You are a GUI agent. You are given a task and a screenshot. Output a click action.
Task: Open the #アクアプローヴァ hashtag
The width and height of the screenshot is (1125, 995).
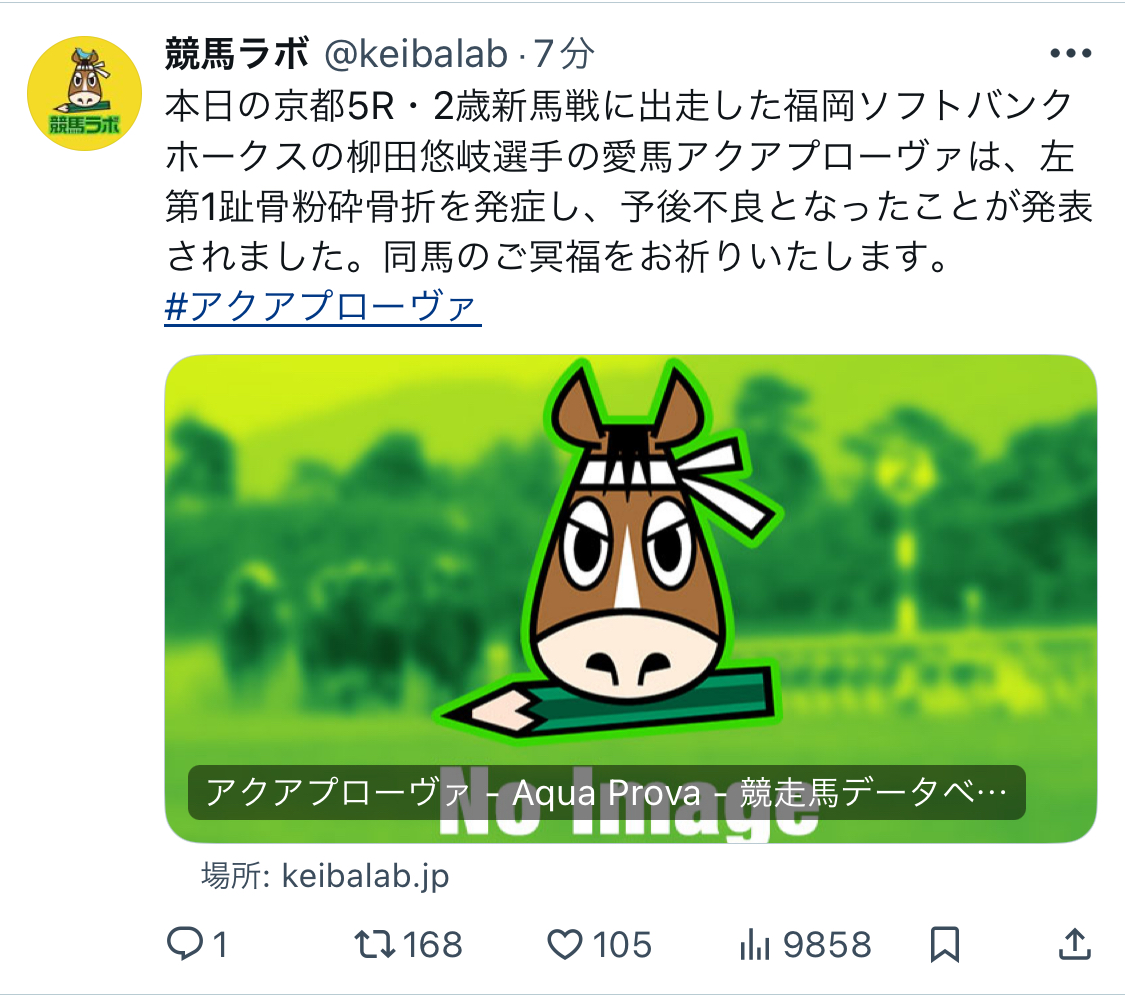[323, 307]
